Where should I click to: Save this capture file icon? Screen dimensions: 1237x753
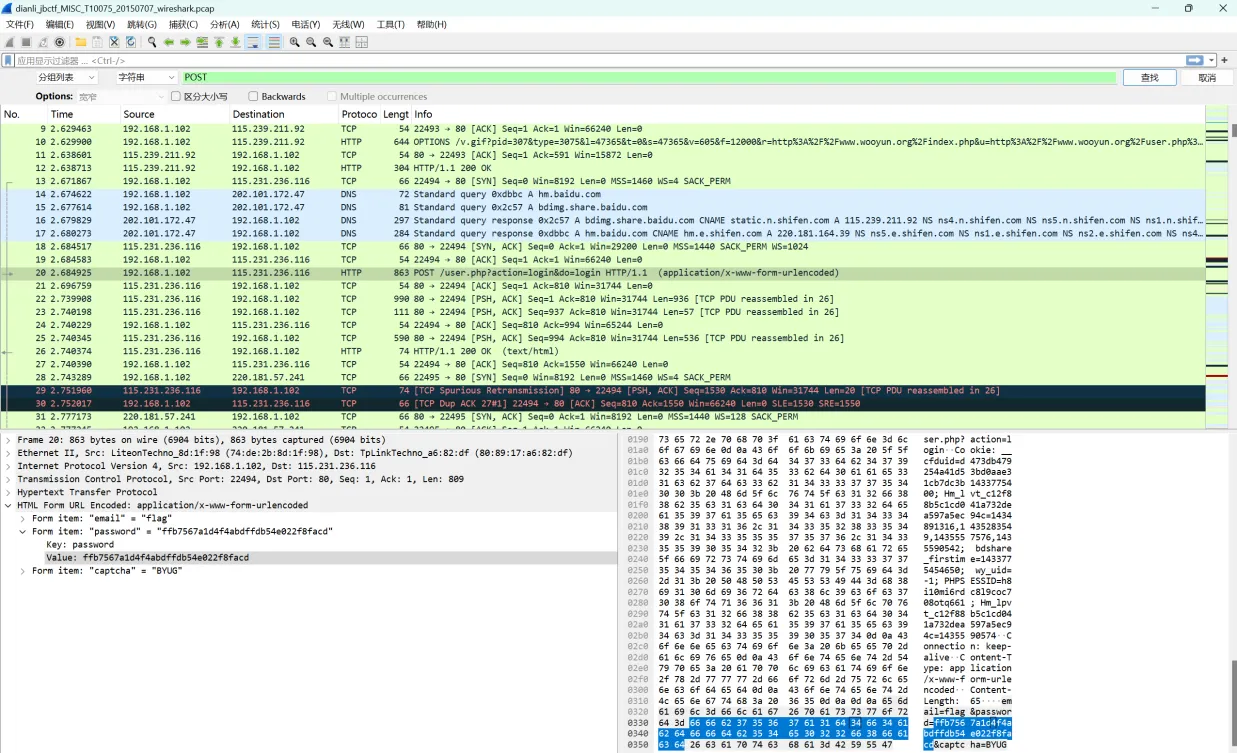[x=98, y=42]
